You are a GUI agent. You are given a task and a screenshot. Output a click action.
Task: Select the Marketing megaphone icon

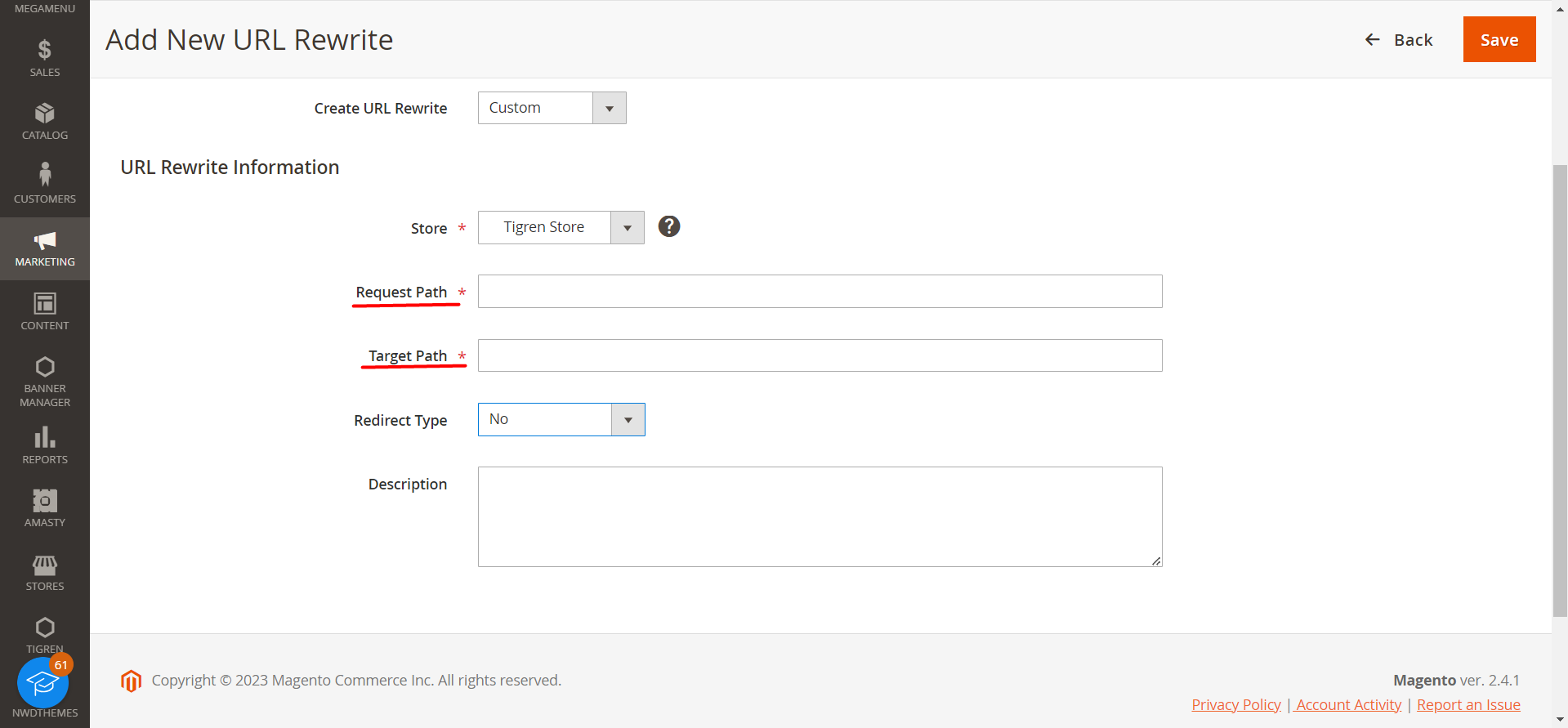pyautogui.click(x=45, y=240)
